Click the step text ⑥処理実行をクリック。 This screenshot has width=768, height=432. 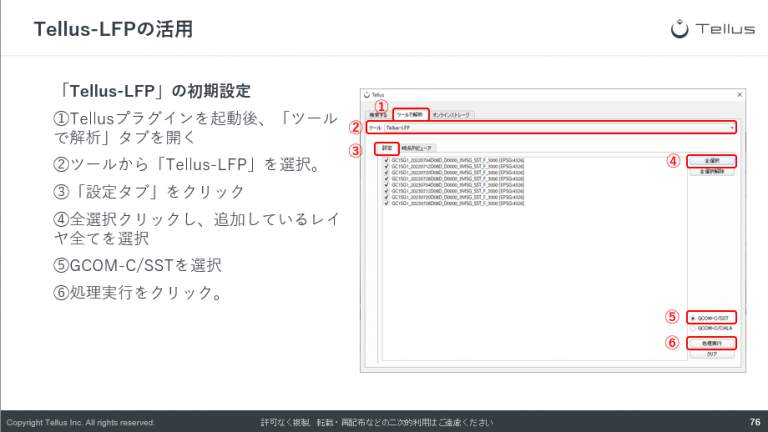pyautogui.click(x=139, y=292)
